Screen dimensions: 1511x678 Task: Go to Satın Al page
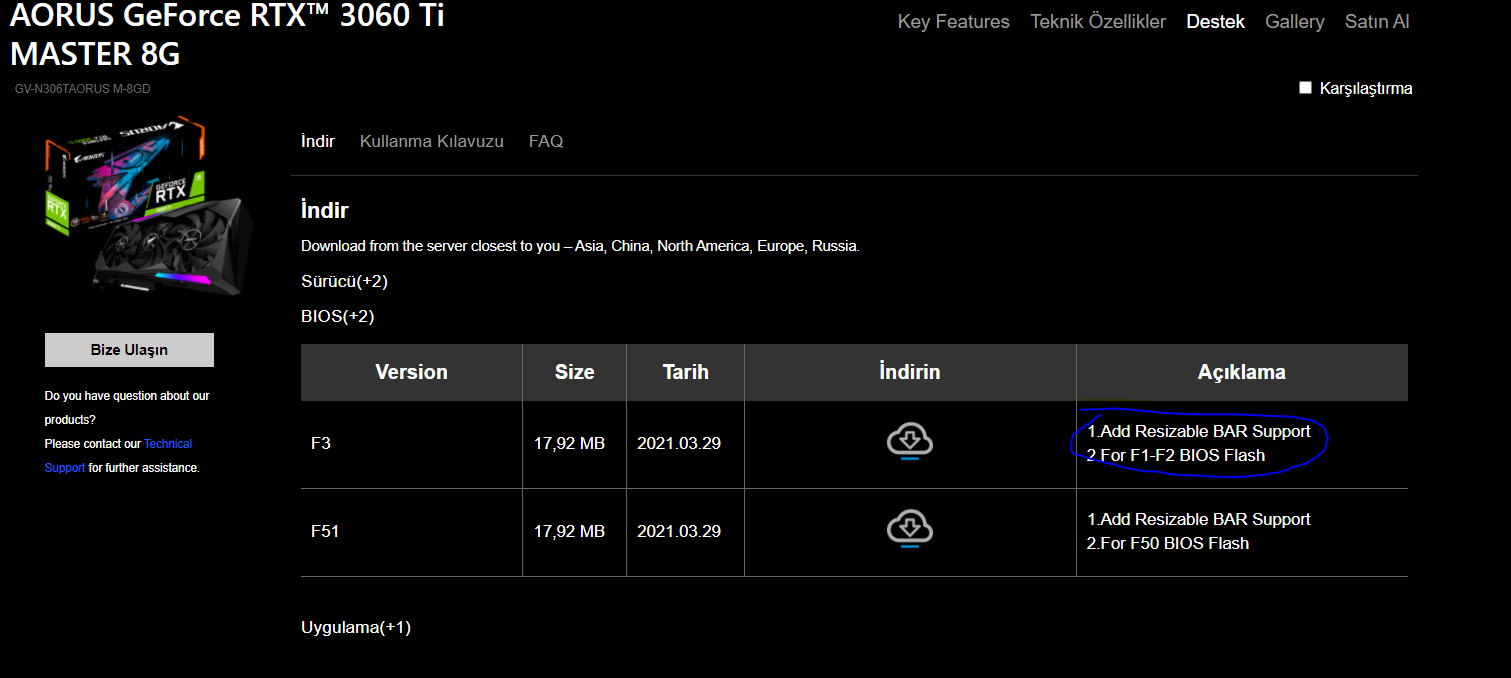[1377, 21]
